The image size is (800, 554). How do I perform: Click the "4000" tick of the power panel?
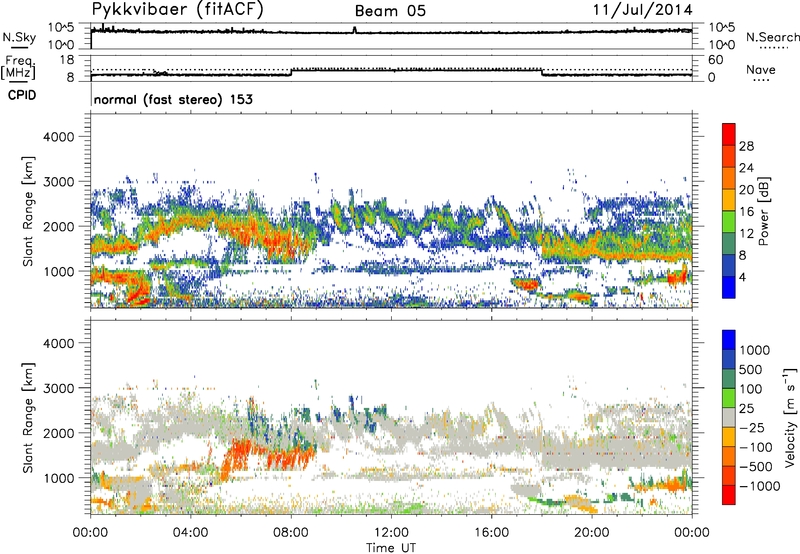click(59, 137)
